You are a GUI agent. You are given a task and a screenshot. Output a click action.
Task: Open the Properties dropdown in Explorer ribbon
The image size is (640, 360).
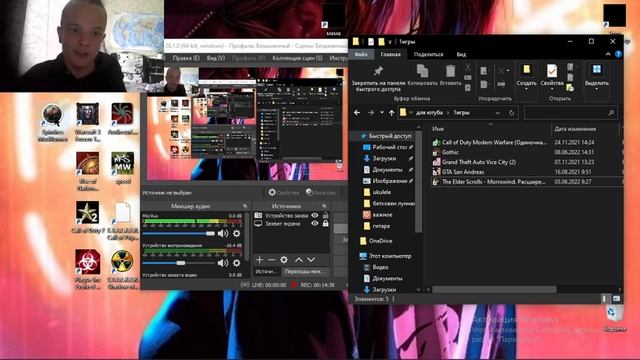(552, 78)
